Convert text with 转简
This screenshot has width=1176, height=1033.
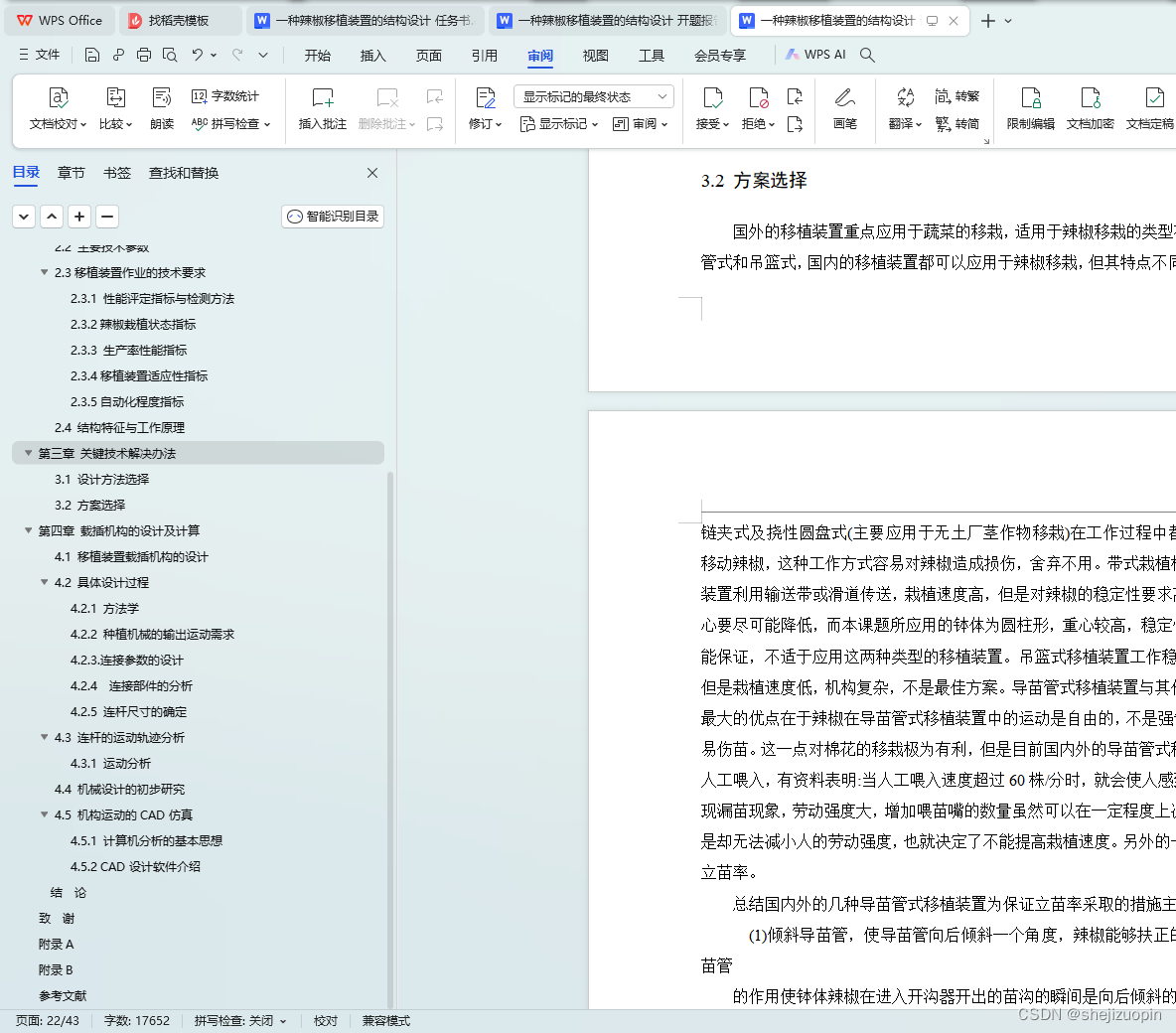[957, 124]
